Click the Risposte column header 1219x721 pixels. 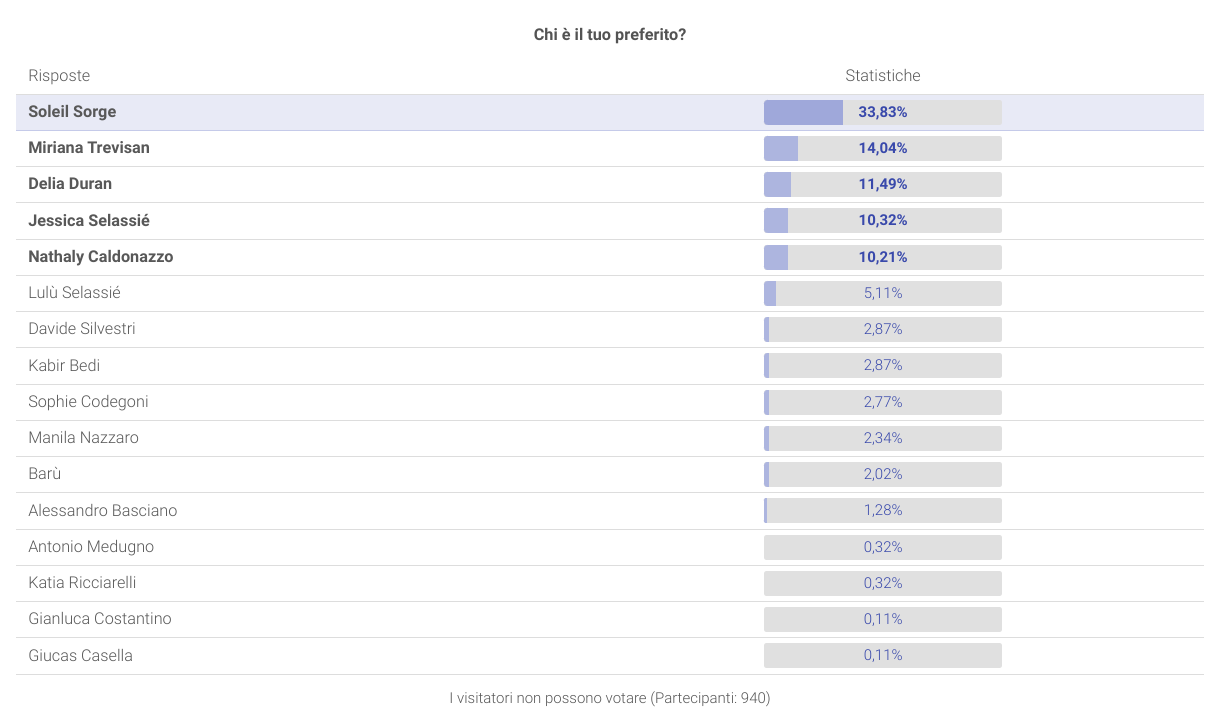click(x=59, y=76)
